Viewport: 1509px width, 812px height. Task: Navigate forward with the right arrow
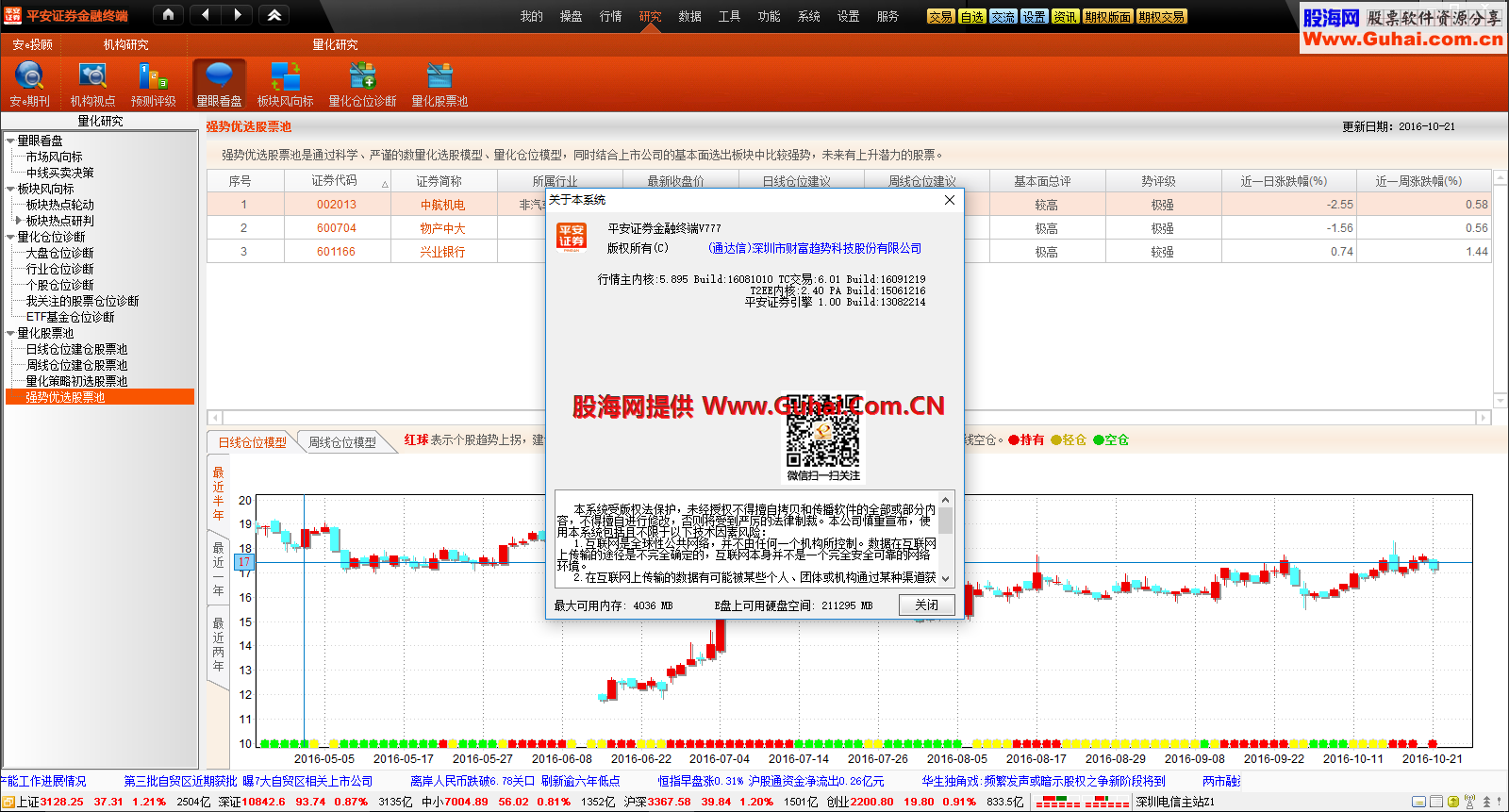(x=237, y=15)
